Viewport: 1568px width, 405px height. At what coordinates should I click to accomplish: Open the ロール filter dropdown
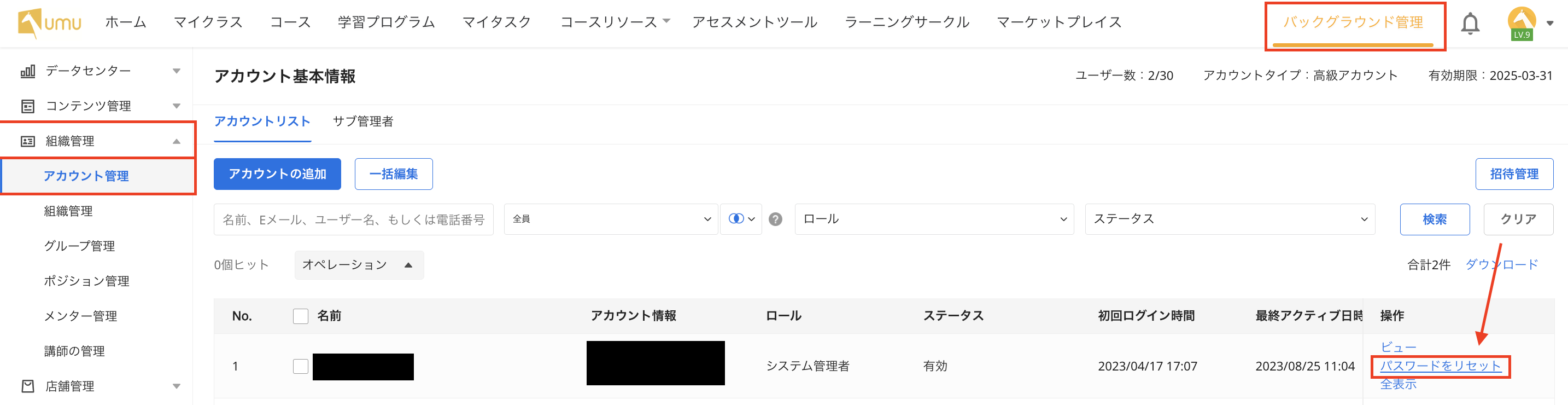point(934,219)
